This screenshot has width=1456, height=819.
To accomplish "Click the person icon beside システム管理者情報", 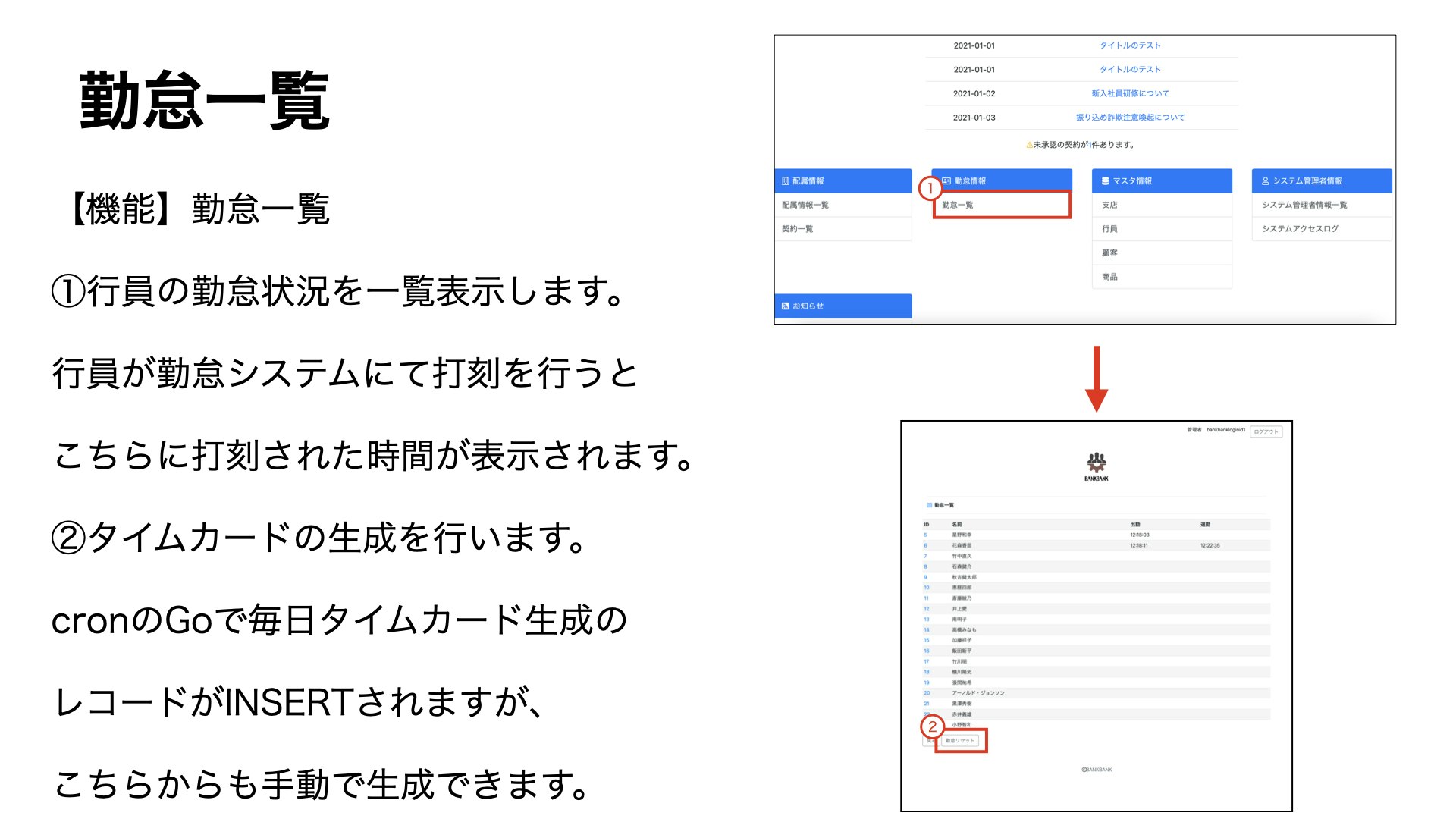I will pyautogui.click(x=1264, y=181).
